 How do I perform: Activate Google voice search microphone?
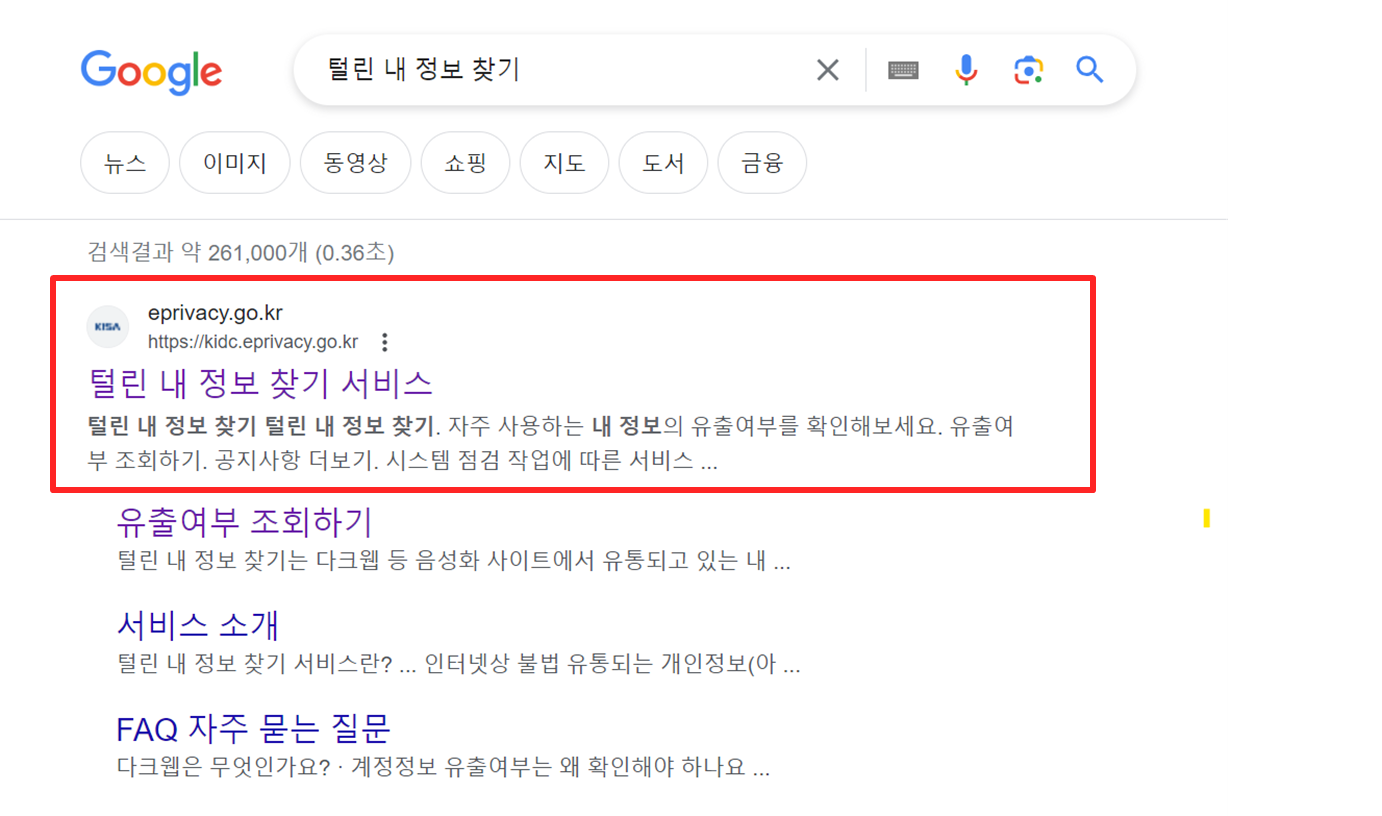(x=965, y=69)
